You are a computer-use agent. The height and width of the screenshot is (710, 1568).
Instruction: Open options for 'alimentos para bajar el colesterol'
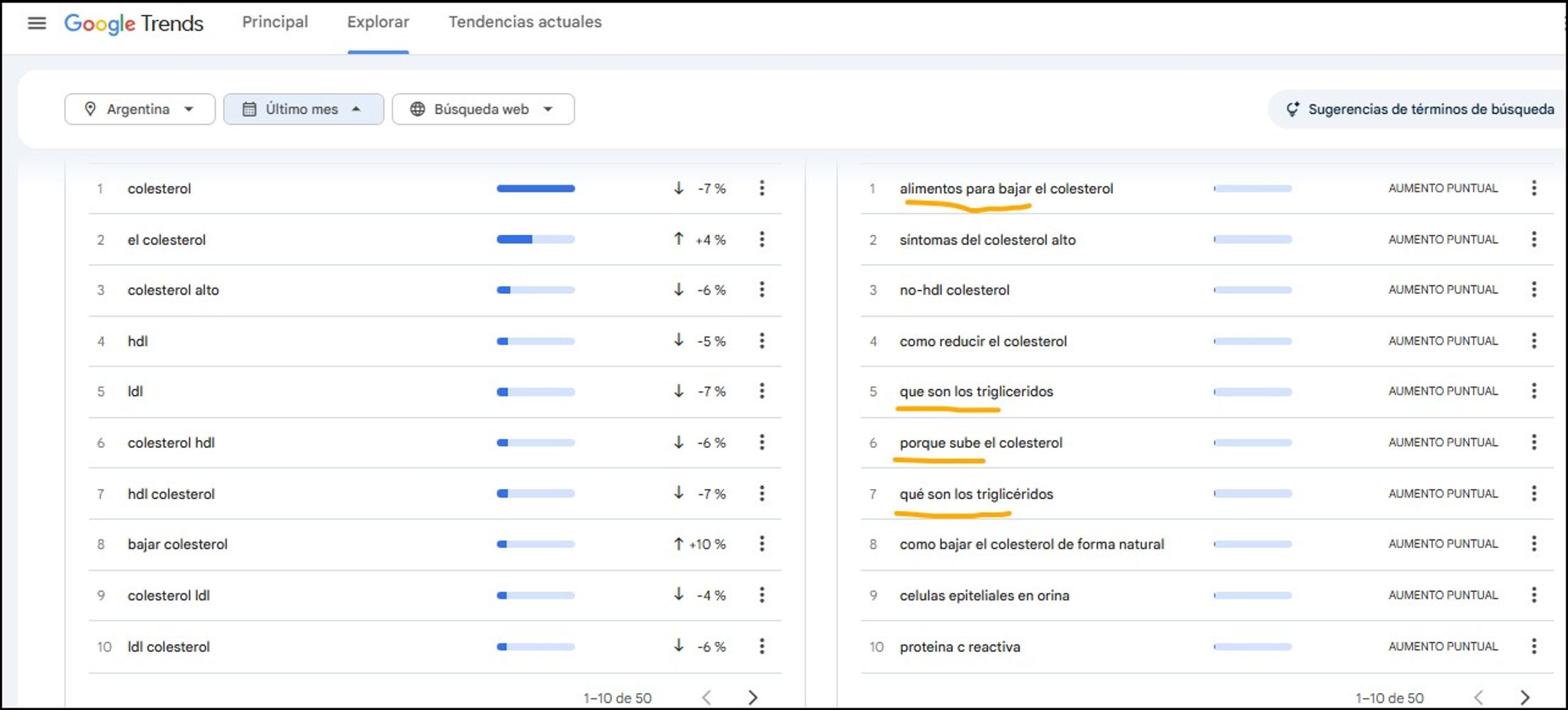tap(1534, 188)
